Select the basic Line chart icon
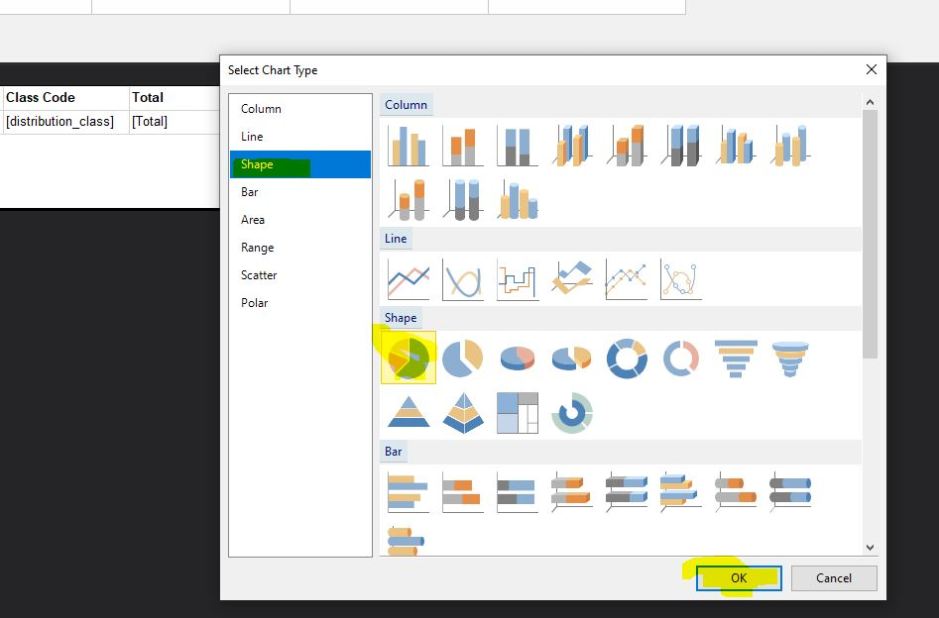The image size is (939, 618). [x=408, y=279]
